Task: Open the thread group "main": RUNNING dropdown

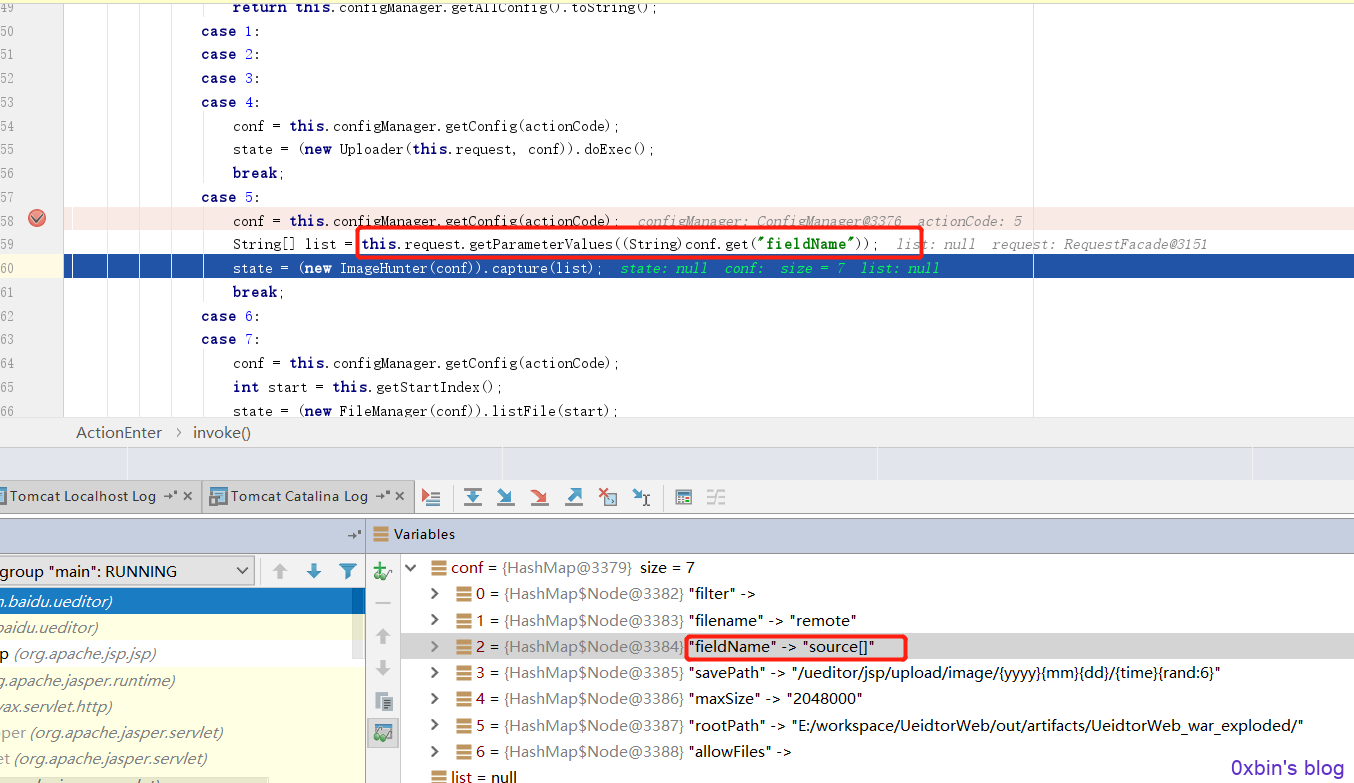Action: [x=126, y=571]
